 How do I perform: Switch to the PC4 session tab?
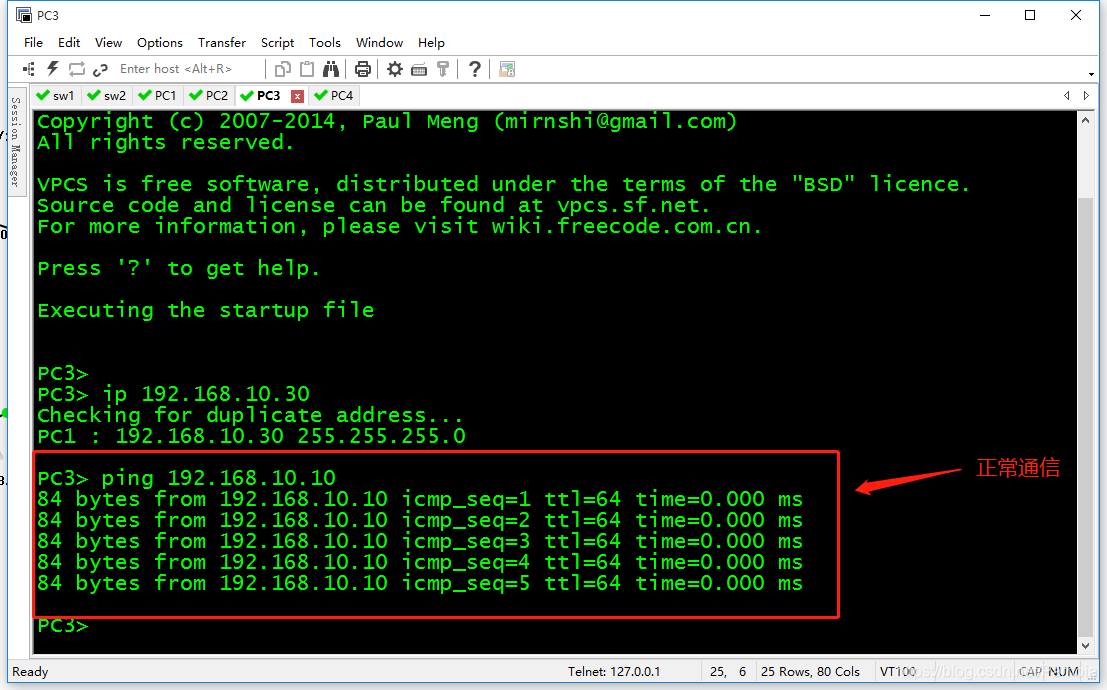(x=335, y=95)
